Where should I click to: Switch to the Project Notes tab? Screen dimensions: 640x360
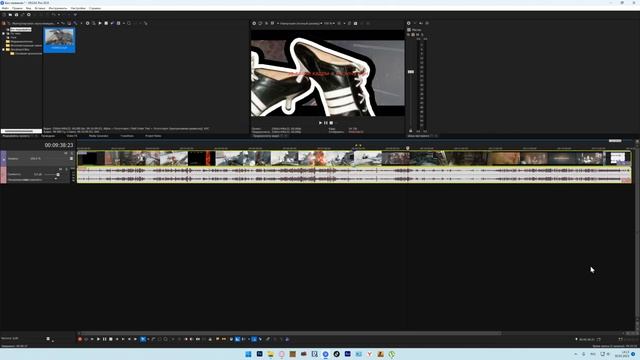click(153, 136)
